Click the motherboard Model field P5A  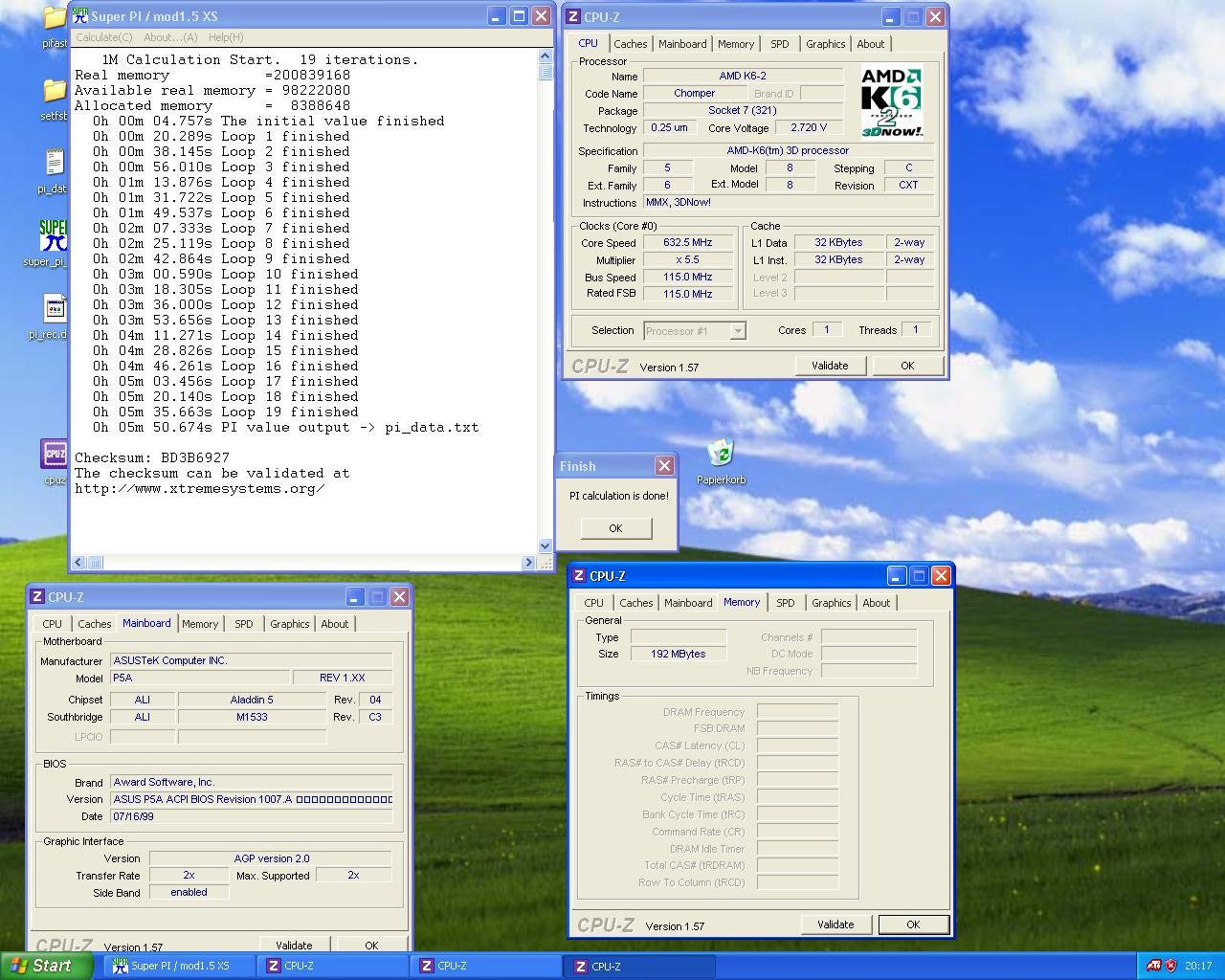[199, 678]
